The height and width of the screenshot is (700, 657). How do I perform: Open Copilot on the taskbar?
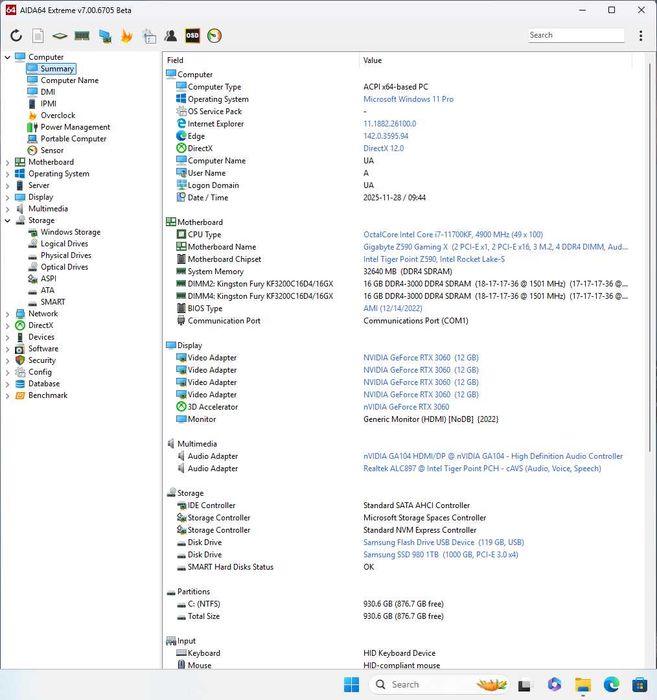click(554, 684)
